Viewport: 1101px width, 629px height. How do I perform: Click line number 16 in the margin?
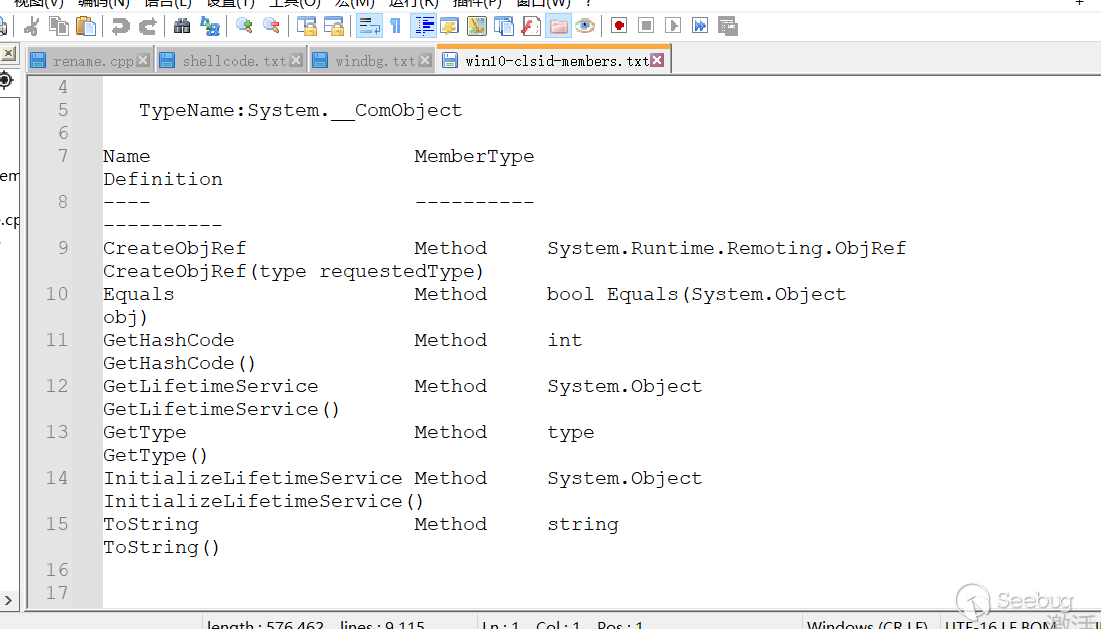[57, 570]
